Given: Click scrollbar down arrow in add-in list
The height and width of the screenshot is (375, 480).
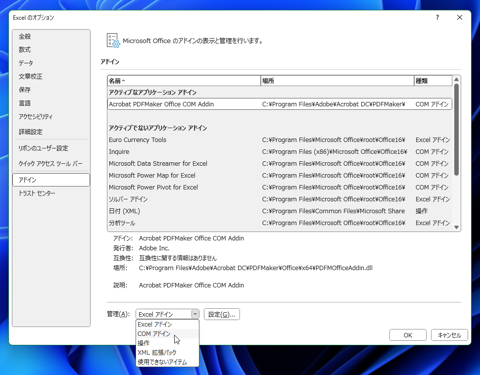Looking at the screenshot, I should coord(456,227).
